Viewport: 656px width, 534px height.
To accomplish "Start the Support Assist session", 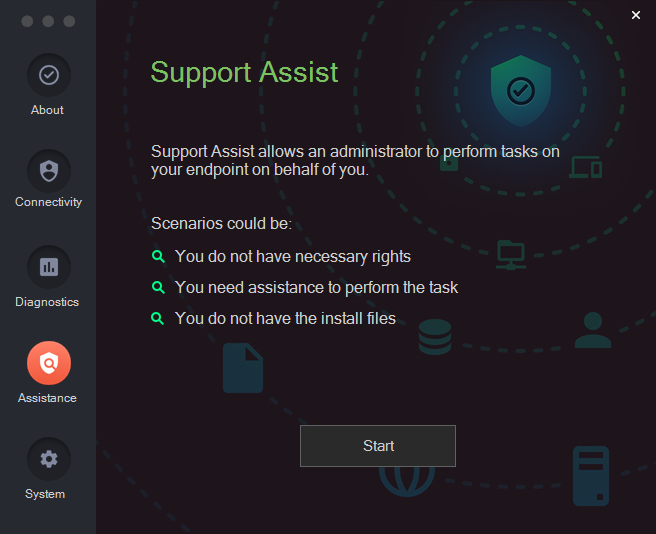I will [x=378, y=446].
